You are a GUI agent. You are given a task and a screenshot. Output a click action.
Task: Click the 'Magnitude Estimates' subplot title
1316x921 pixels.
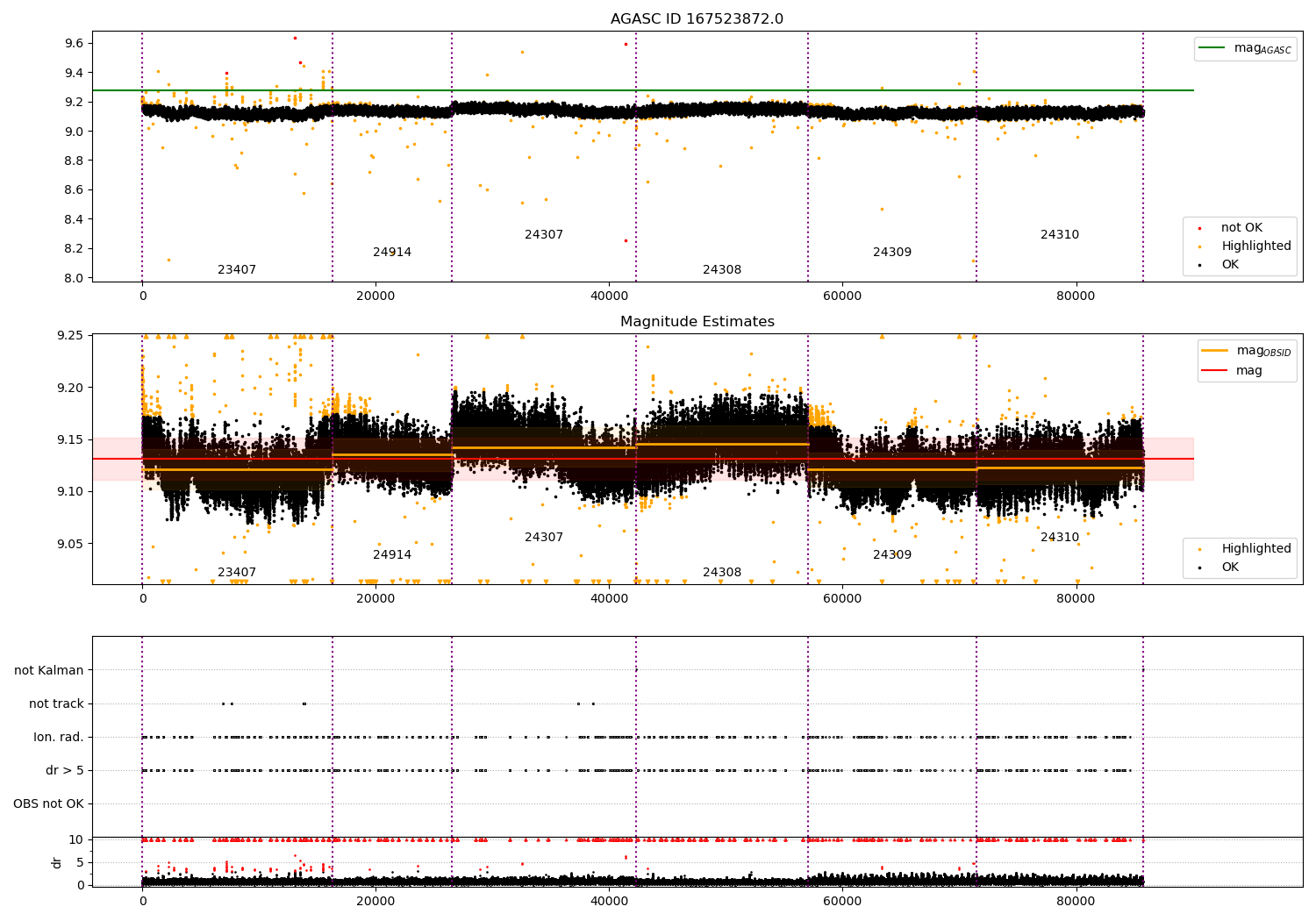pyautogui.click(x=697, y=322)
